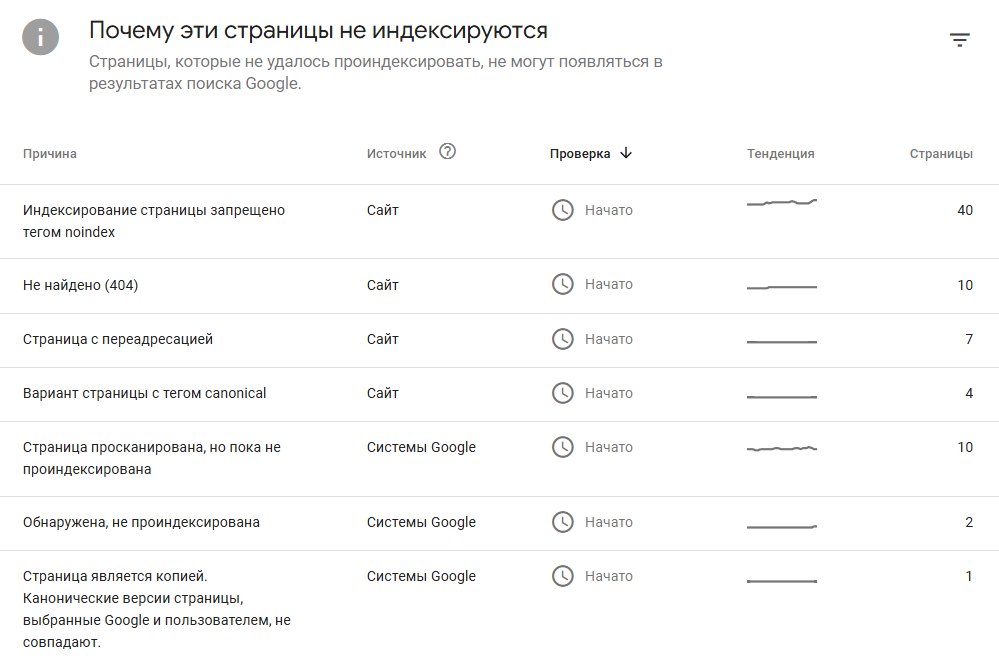Click the help question mark next to Источник
999x660 pixels.
[448, 152]
